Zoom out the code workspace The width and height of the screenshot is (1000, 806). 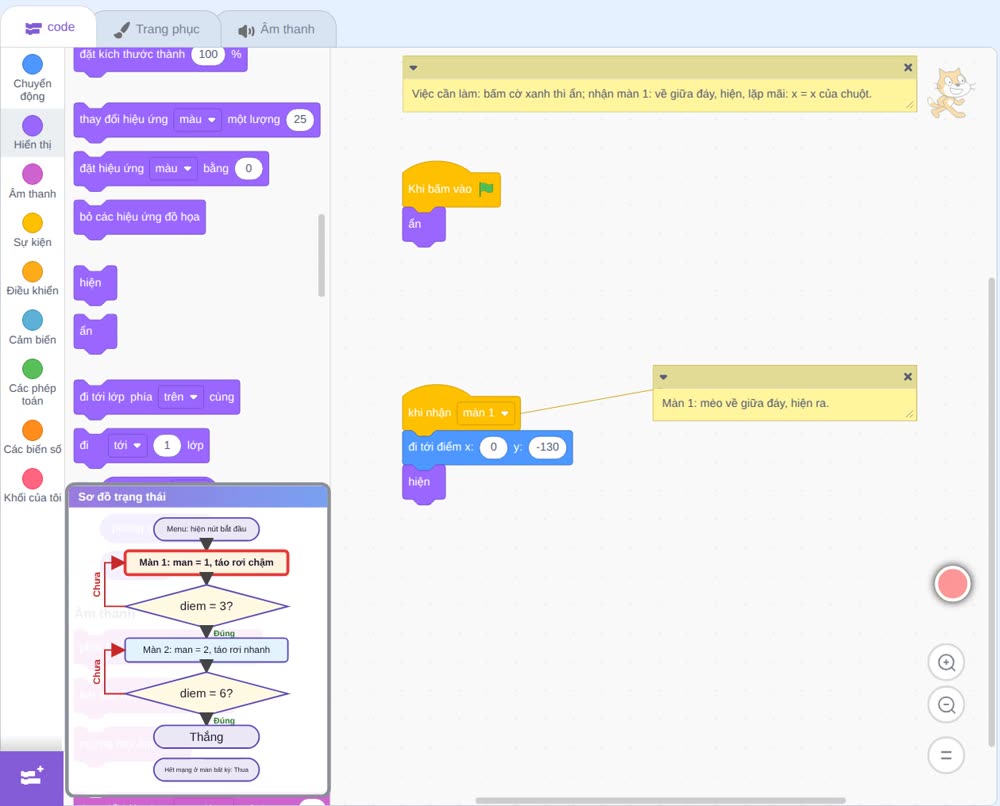pyautogui.click(x=946, y=705)
